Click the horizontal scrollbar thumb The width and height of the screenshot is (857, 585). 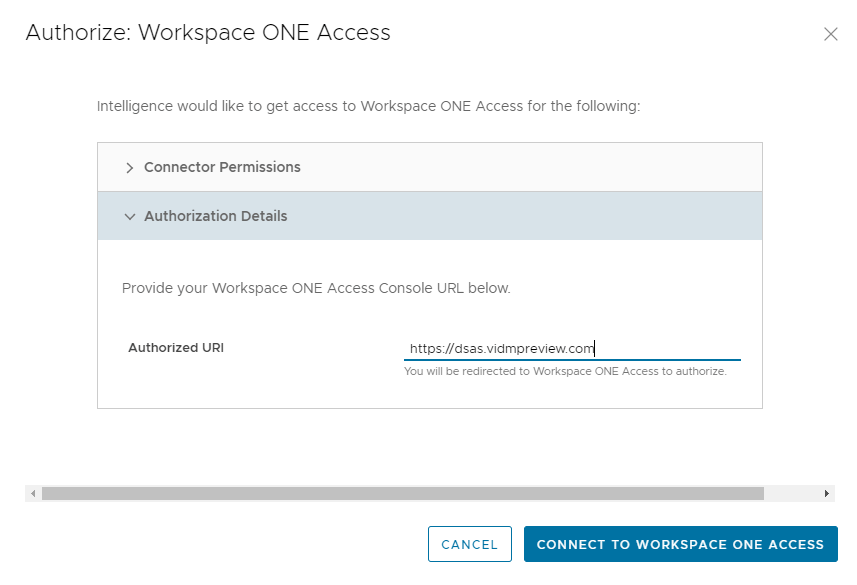[x=400, y=494]
